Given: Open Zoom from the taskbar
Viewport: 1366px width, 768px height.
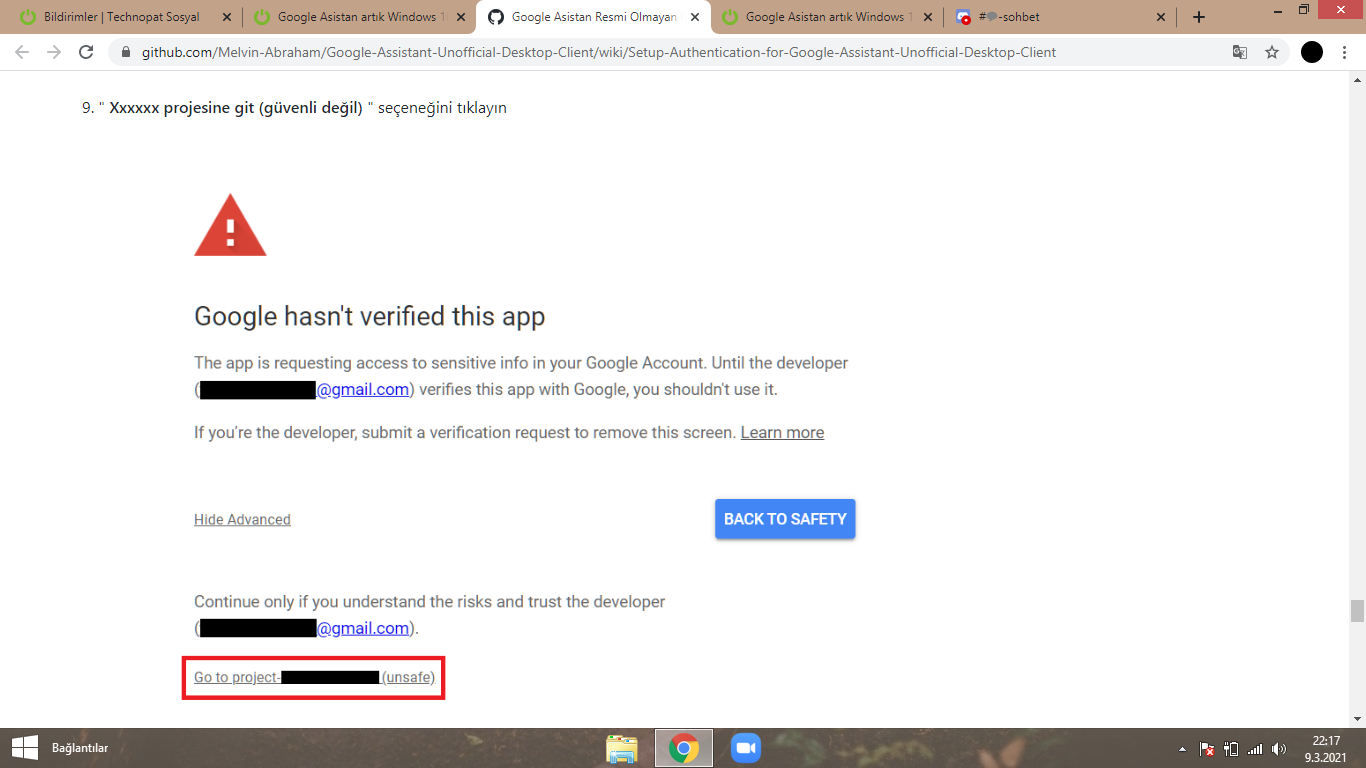Looking at the screenshot, I should coord(746,748).
